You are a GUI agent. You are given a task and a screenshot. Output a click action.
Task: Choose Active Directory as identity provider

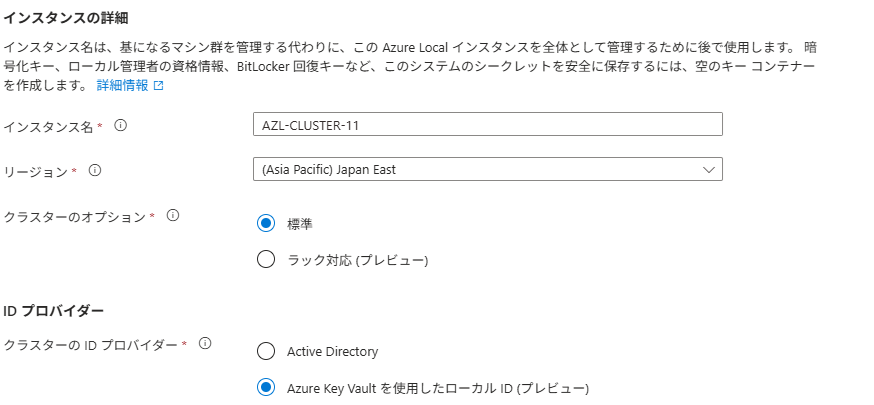[x=266, y=351]
